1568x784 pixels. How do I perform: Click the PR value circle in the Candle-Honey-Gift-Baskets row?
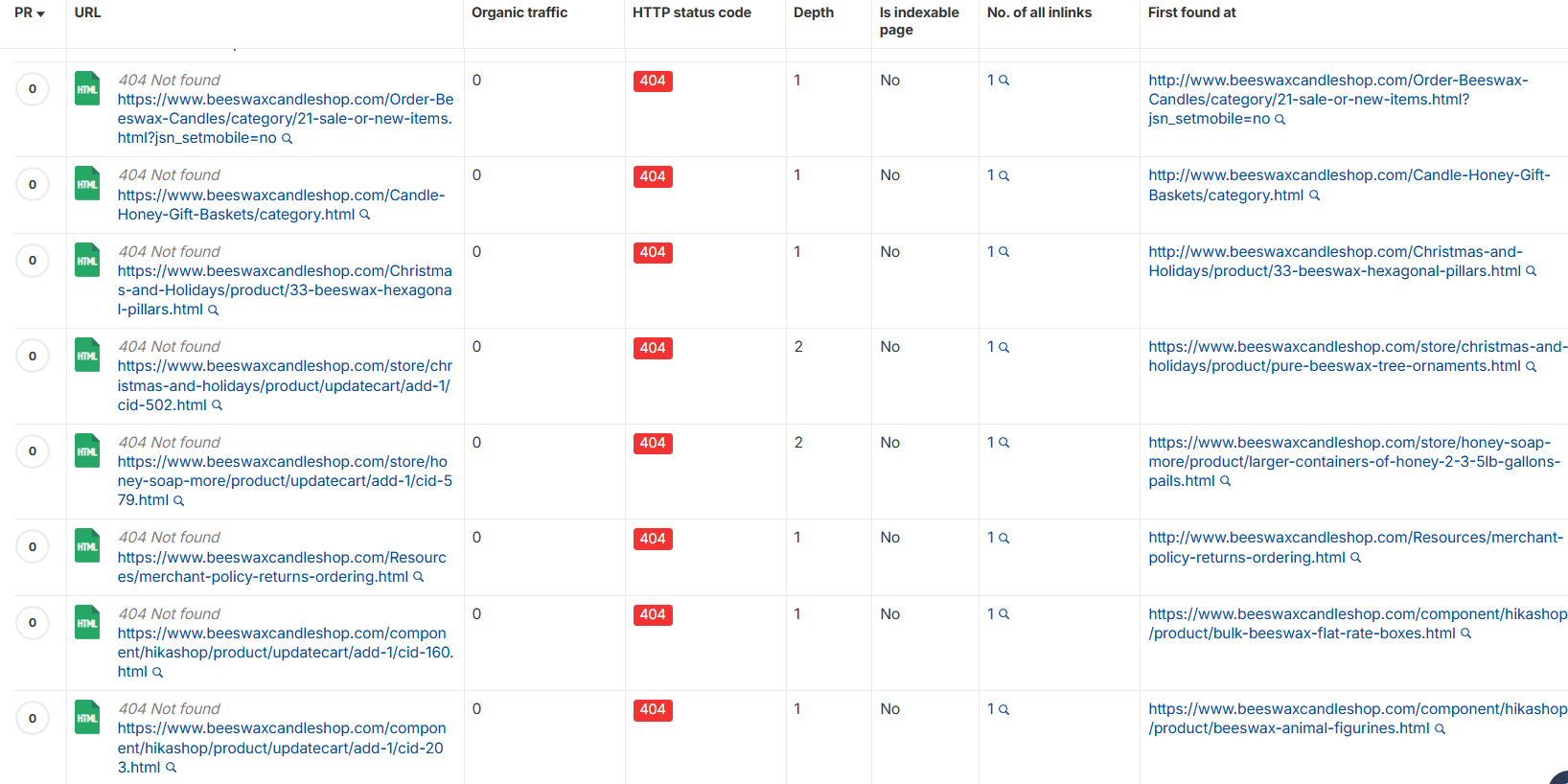tap(33, 185)
